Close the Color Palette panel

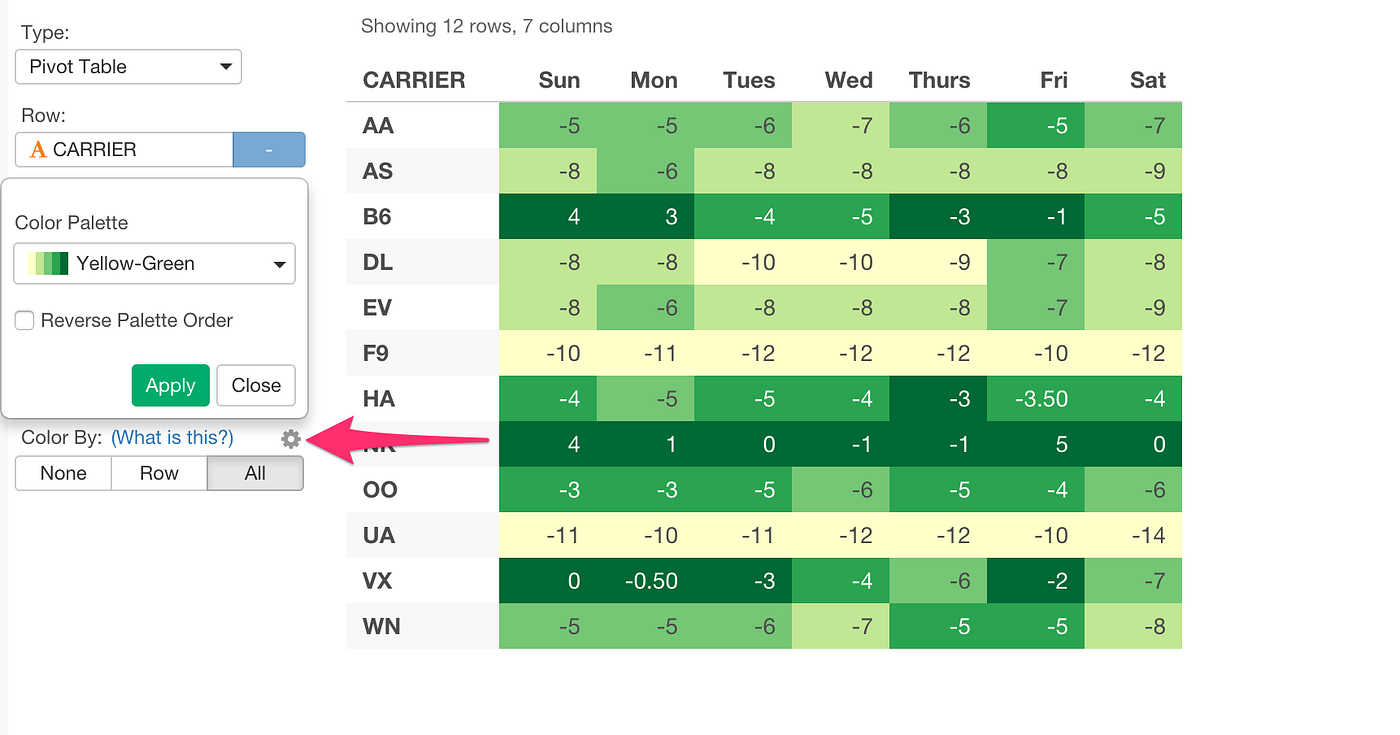pyautogui.click(x=255, y=385)
